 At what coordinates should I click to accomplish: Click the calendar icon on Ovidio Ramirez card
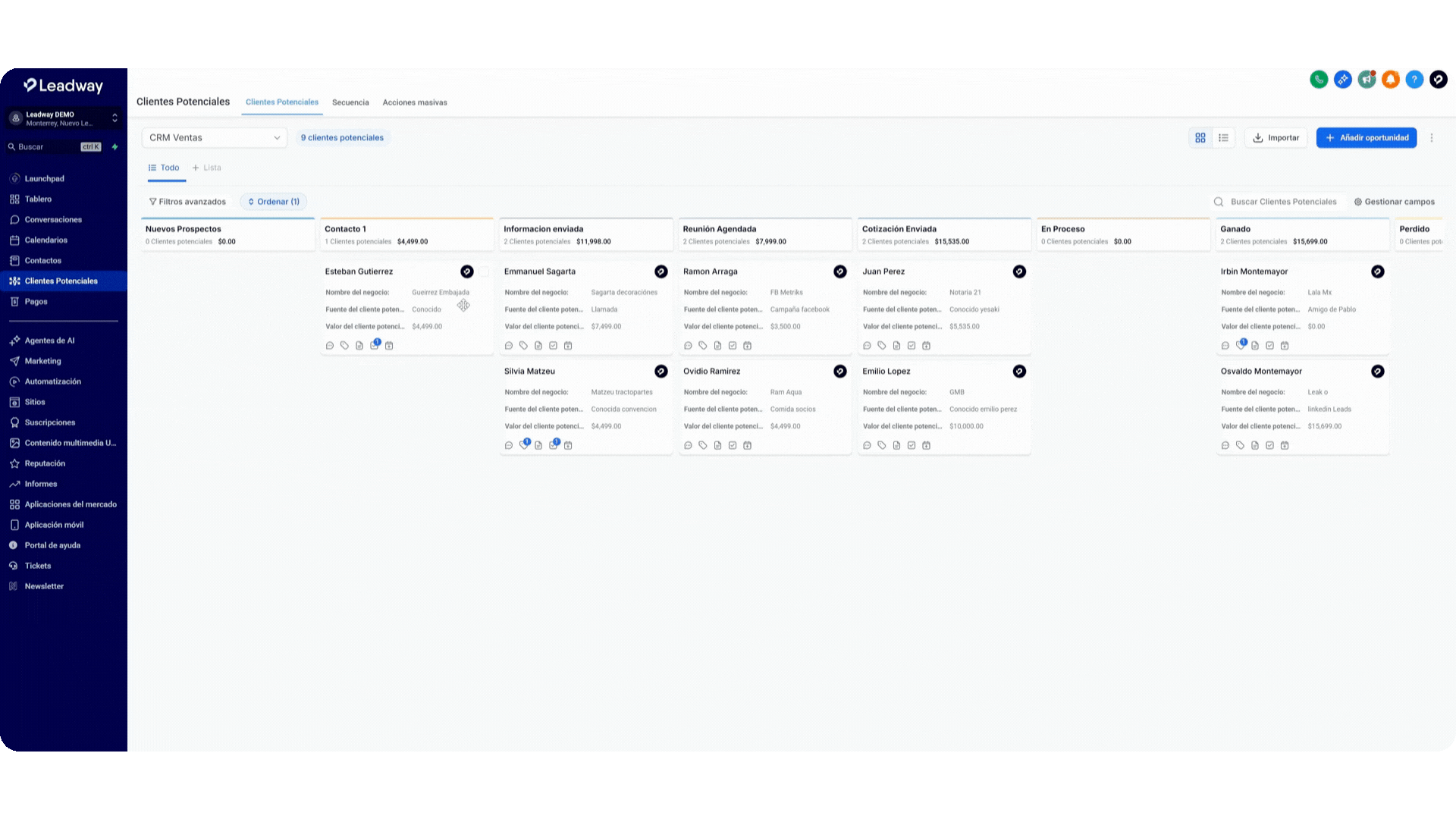coord(747,446)
